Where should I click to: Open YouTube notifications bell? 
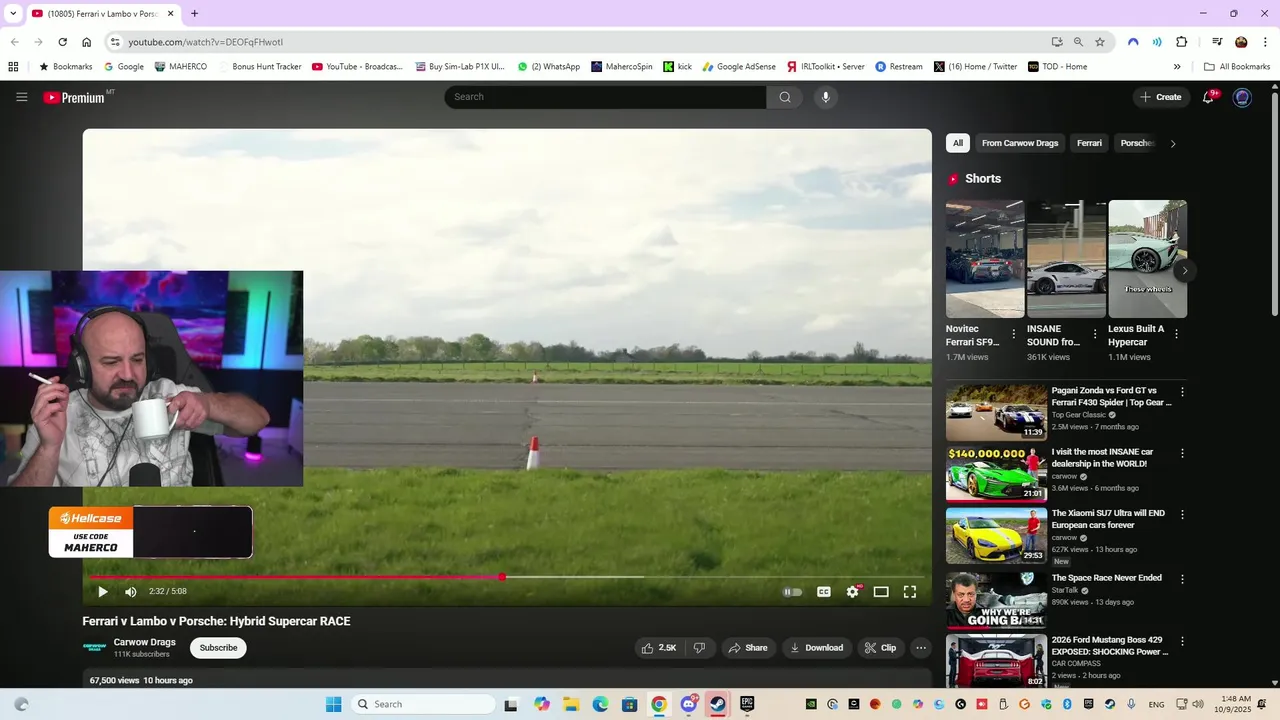(x=1209, y=97)
